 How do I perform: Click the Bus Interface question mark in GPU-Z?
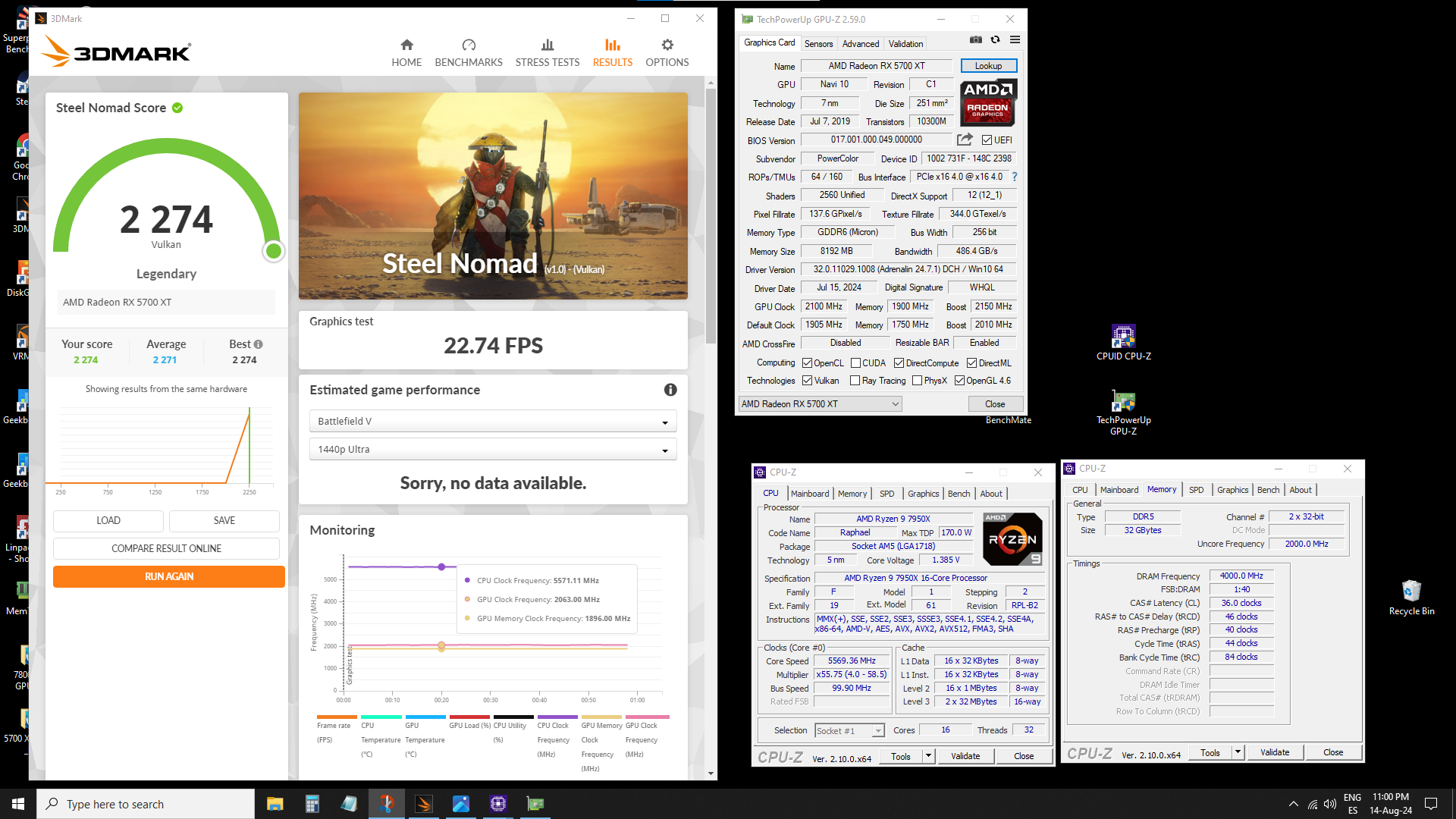(x=1015, y=177)
